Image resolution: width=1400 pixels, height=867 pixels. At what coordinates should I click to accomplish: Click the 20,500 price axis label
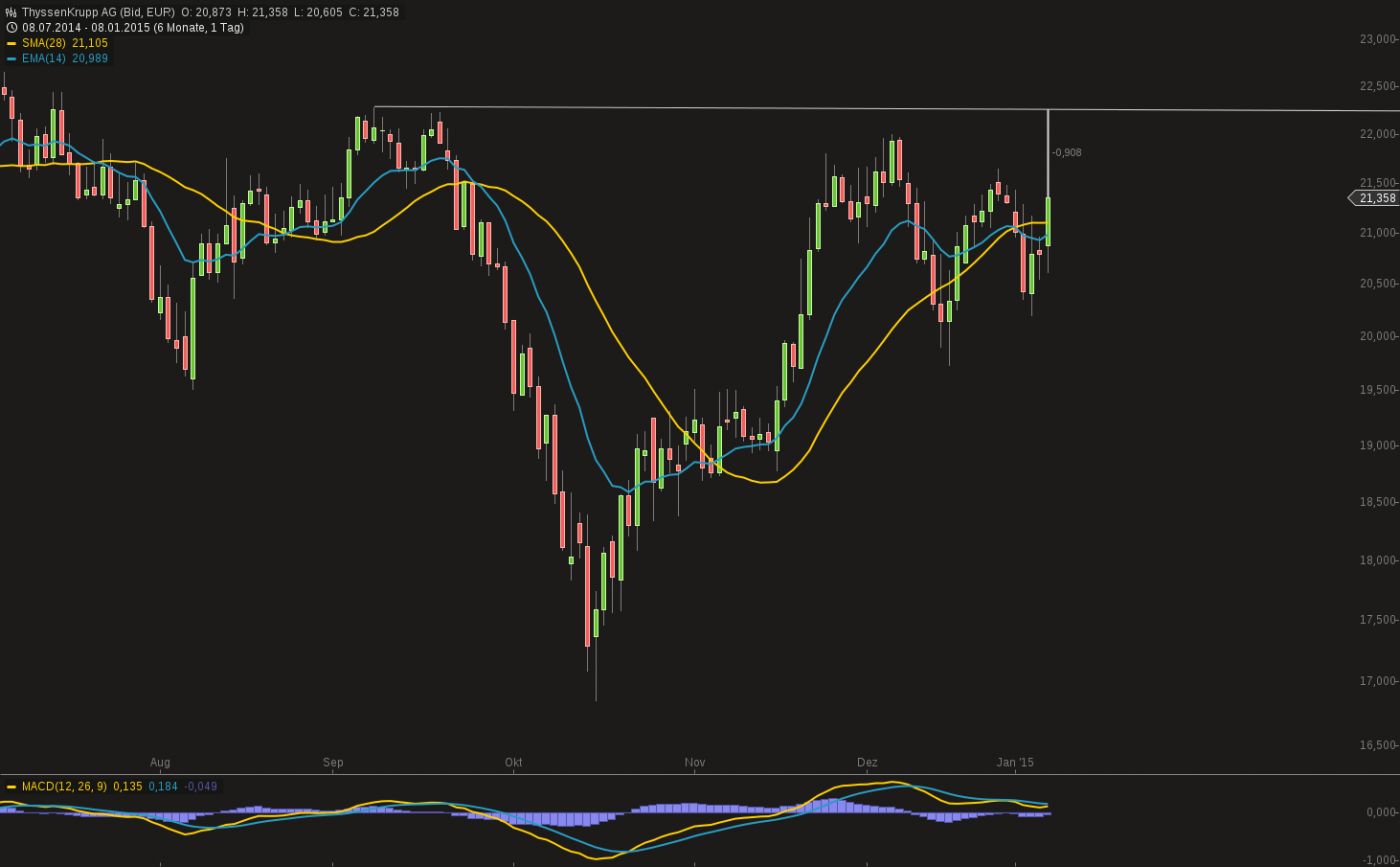pyautogui.click(x=1377, y=284)
